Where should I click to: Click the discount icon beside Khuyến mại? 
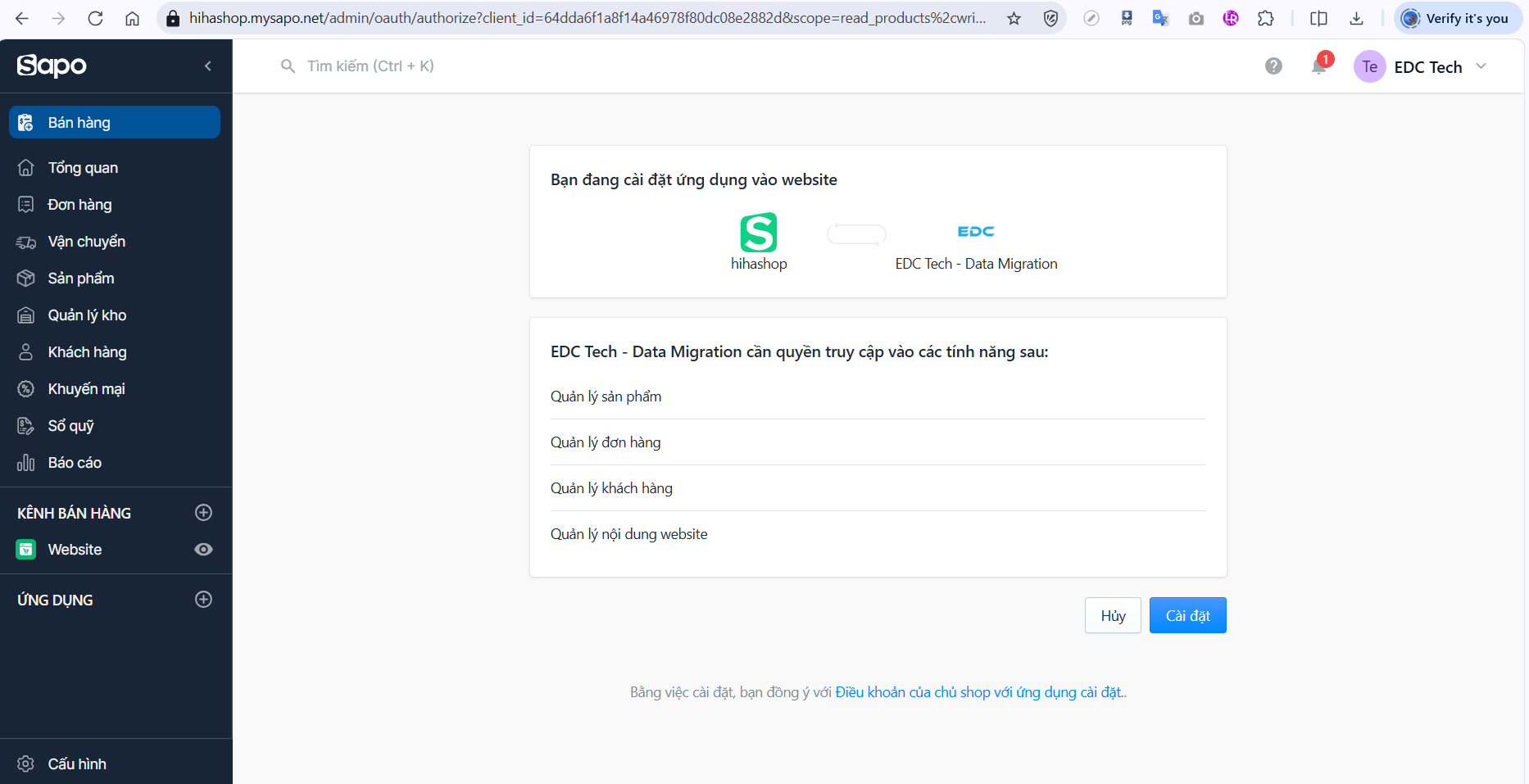click(26, 389)
